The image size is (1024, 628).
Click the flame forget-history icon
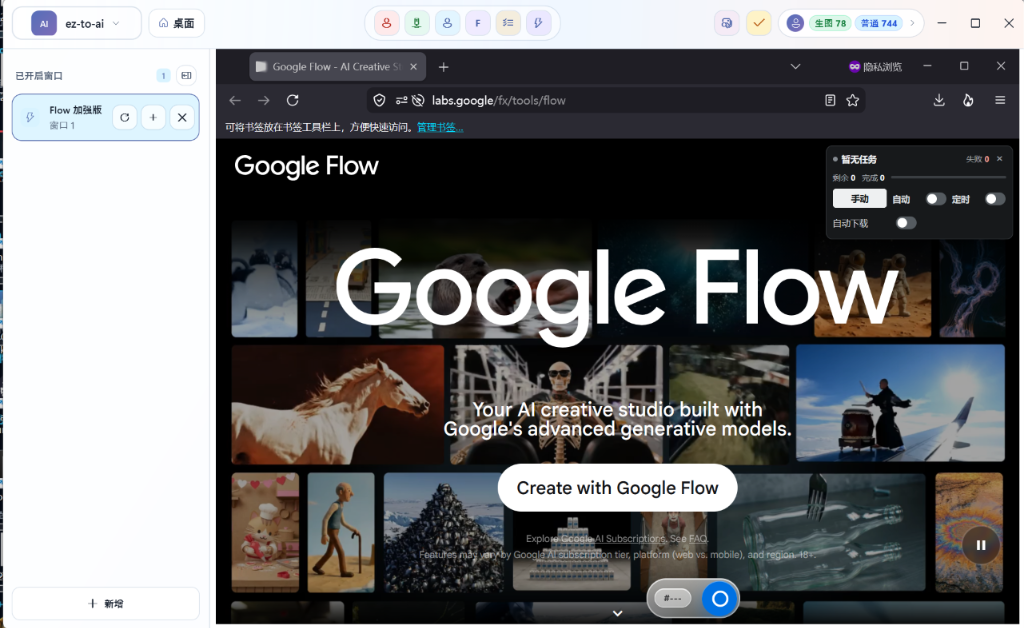point(968,101)
